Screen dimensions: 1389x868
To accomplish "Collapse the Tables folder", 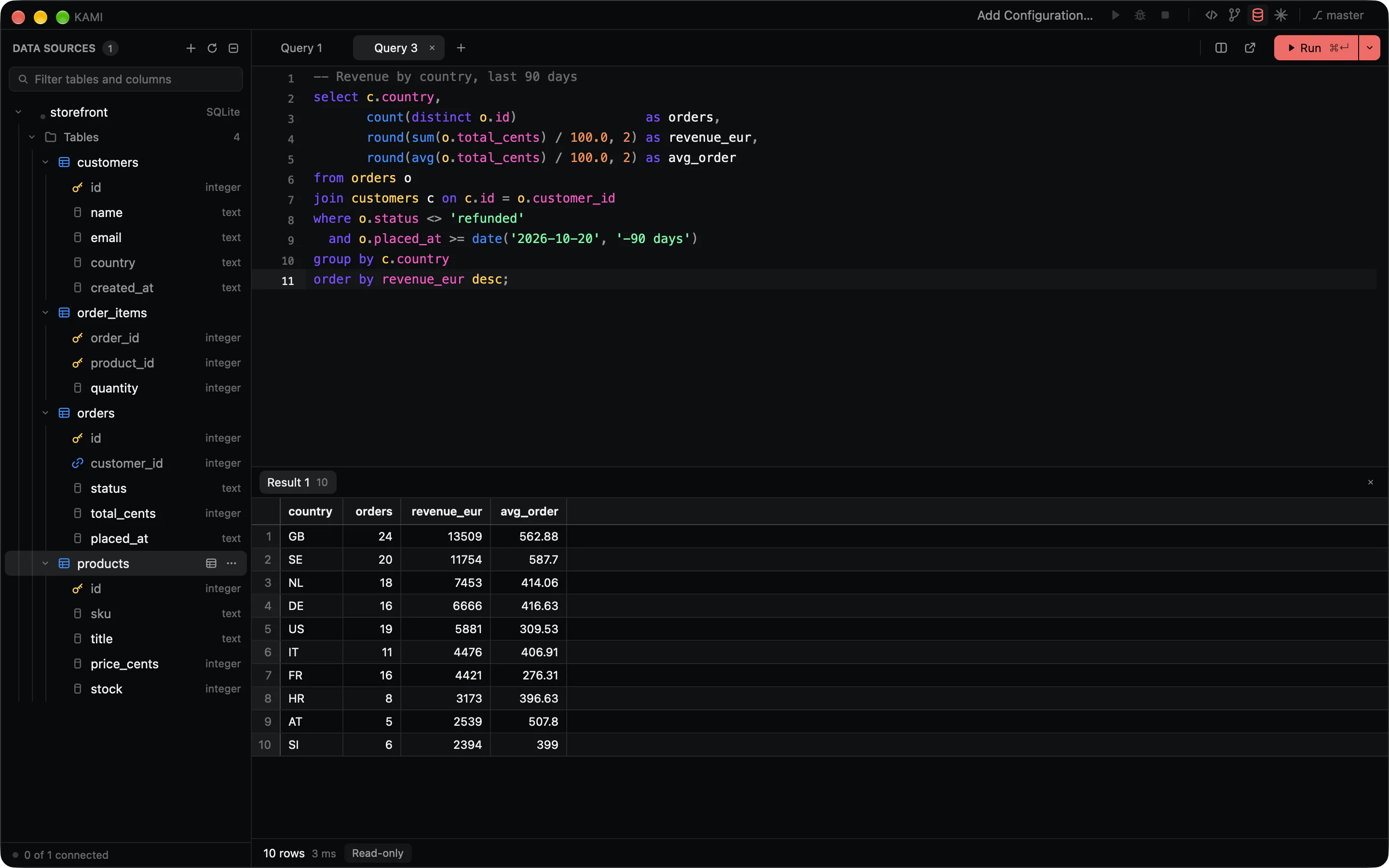I will pyautogui.click(x=32, y=137).
